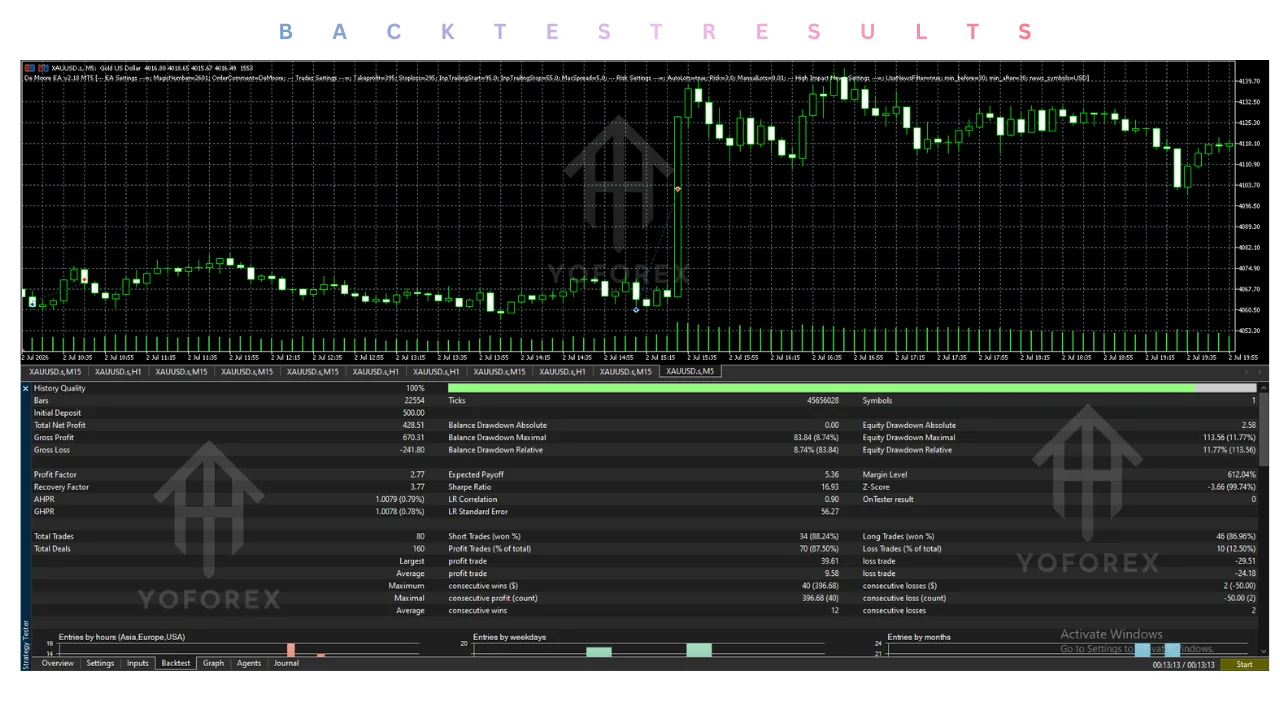Screen dimensions: 1280x720
Task: Click the chart tabs scroll-right arrow
Action: (1260, 372)
